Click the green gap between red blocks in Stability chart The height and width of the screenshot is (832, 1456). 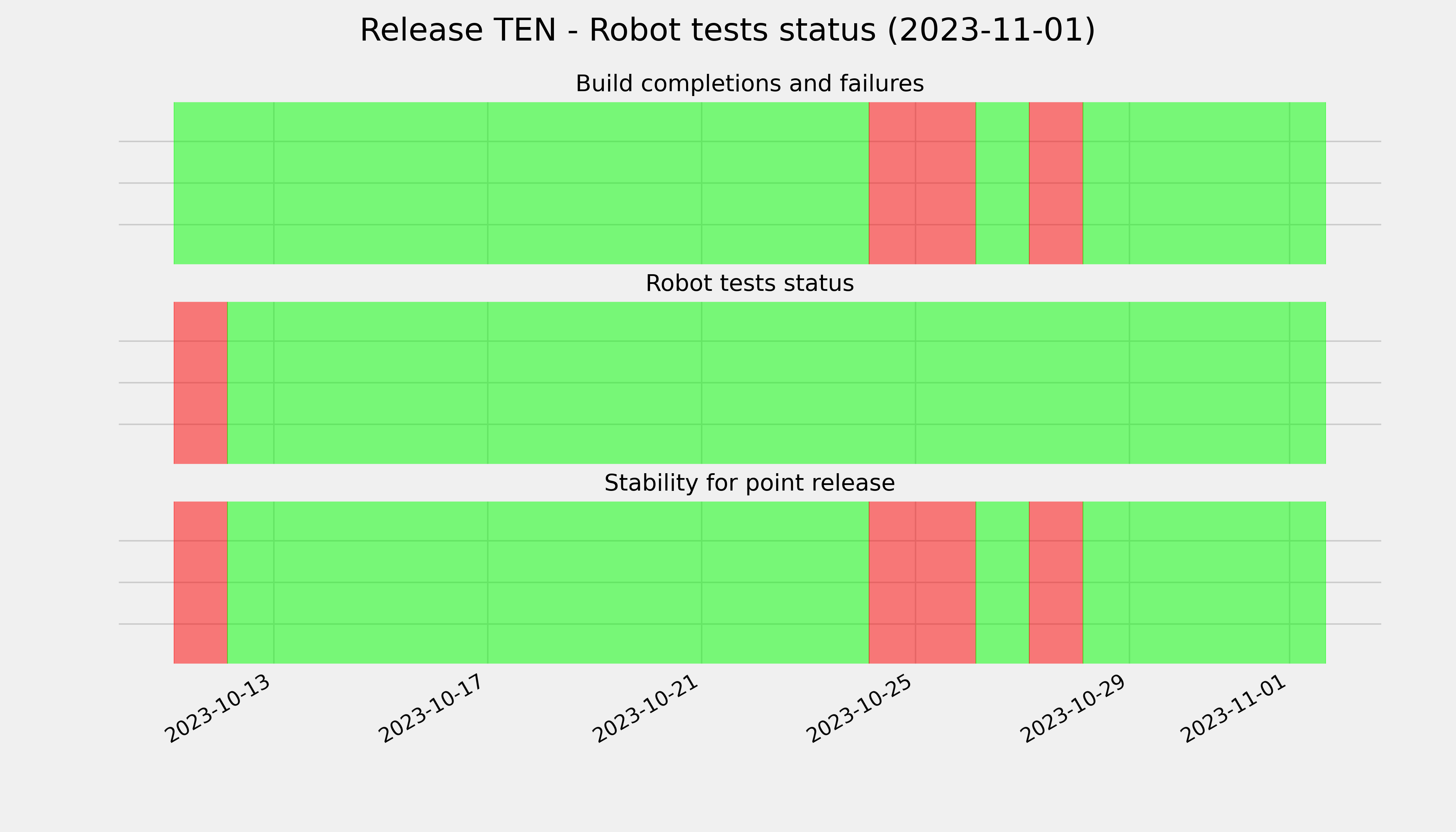click(x=1002, y=582)
